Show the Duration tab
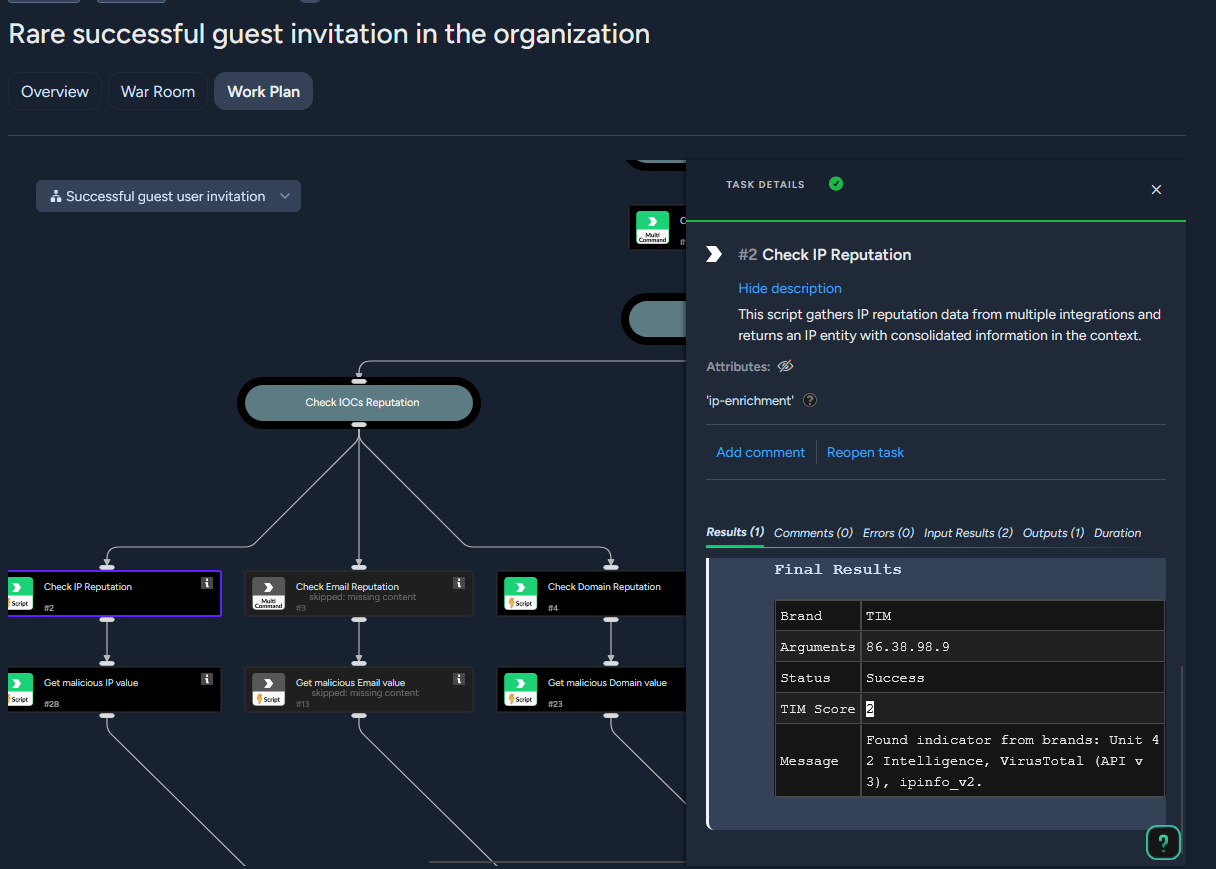The width and height of the screenshot is (1216, 869). click(1117, 533)
